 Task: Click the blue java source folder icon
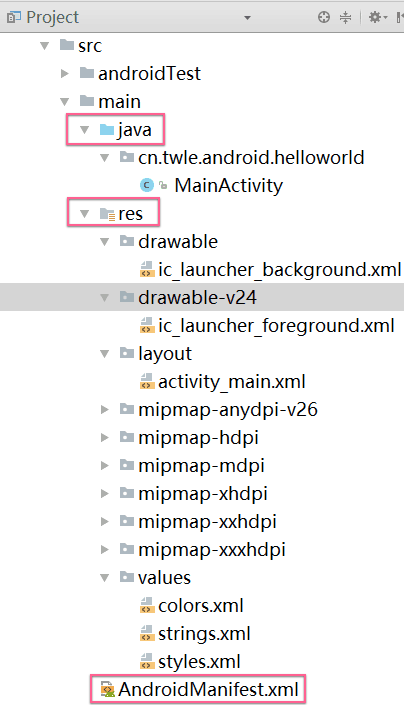(x=107, y=130)
